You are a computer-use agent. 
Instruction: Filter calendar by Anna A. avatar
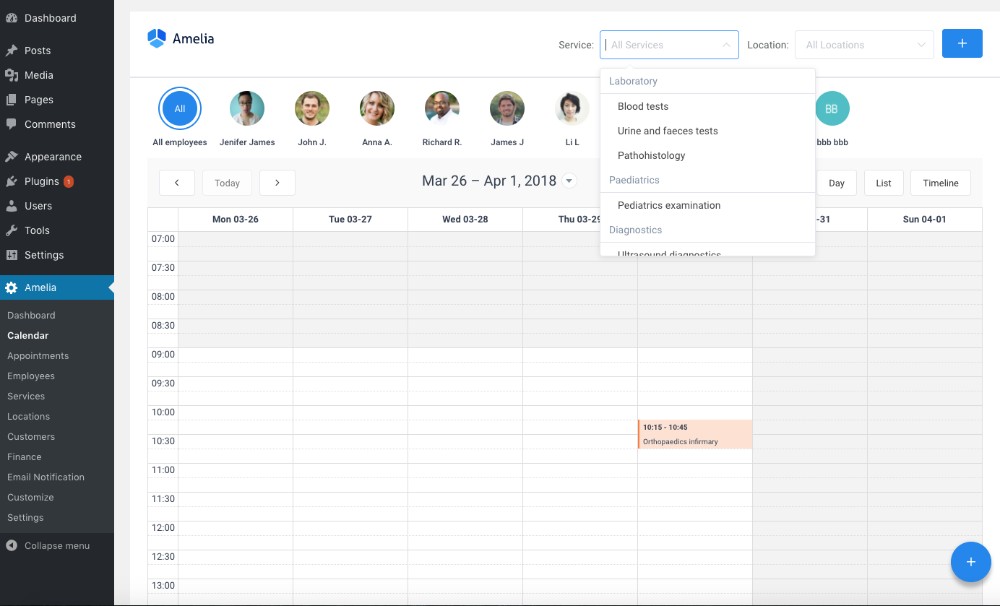click(x=377, y=109)
